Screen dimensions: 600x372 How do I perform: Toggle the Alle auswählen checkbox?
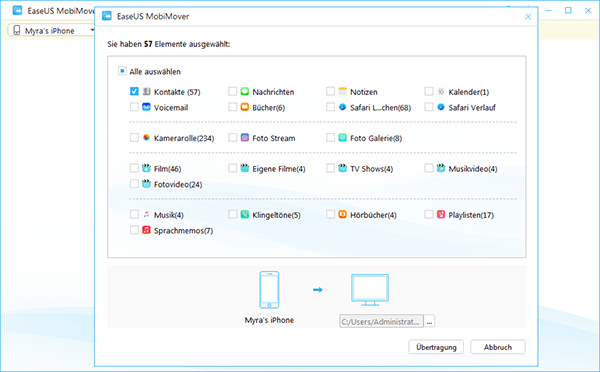pos(122,71)
